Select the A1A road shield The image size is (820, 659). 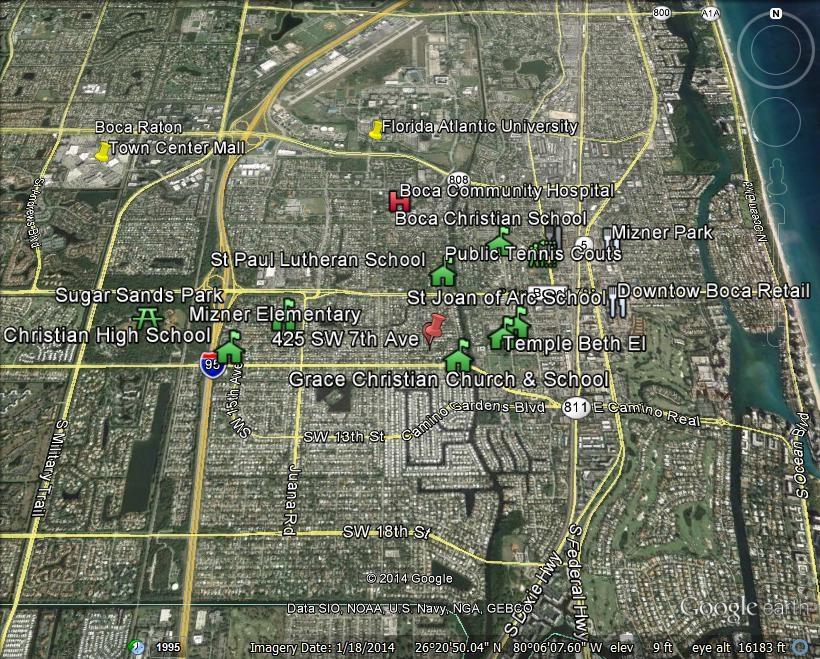pos(709,13)
